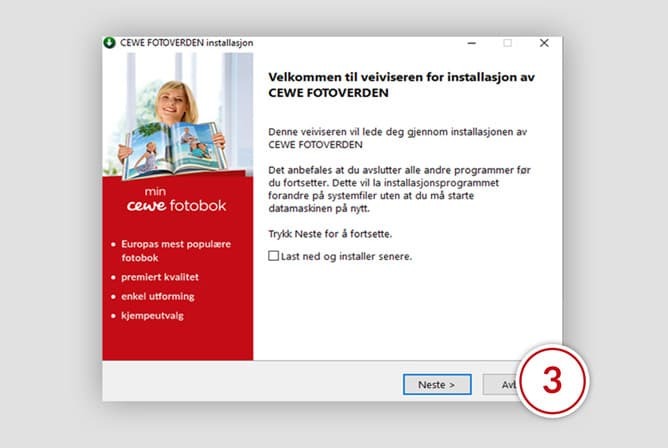Screen dimensions: 668x448
Task: Minimize the CEWE FOTOVERDEN installer window
Action: tap(472, 43)
